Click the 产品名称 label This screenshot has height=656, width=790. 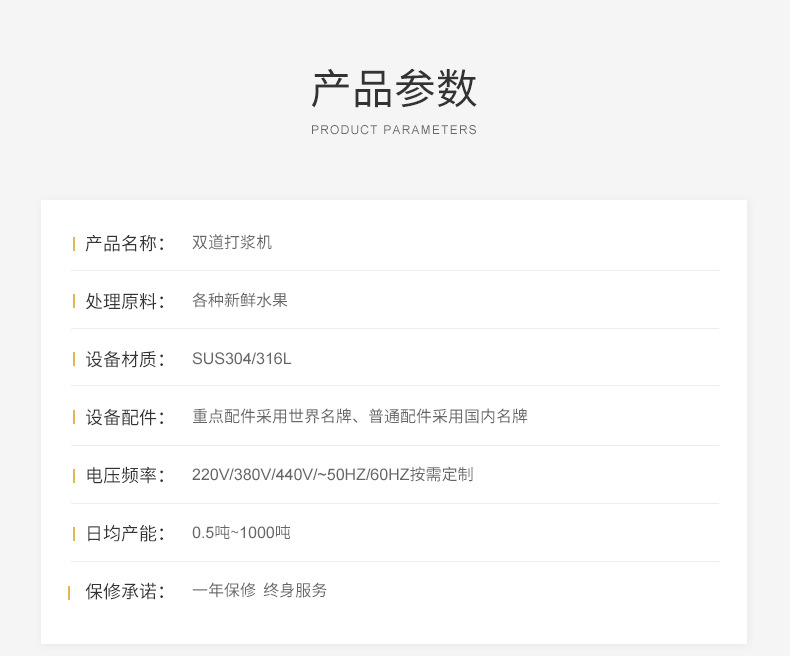(121, 243)
